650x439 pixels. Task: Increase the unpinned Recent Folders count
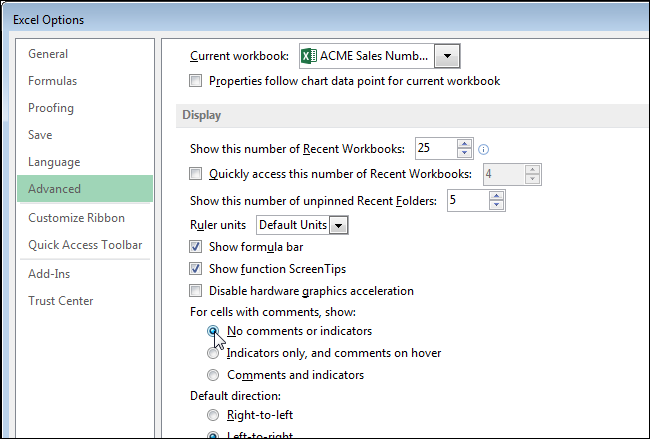497,196
